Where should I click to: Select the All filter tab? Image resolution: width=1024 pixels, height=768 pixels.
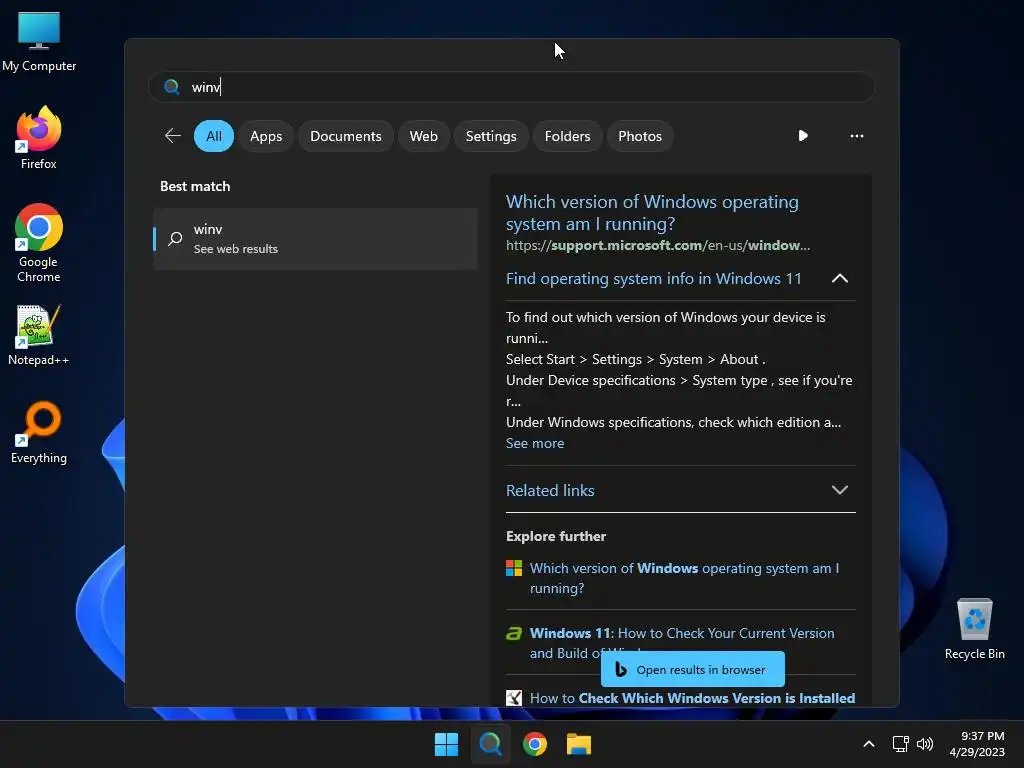point(214,136)
